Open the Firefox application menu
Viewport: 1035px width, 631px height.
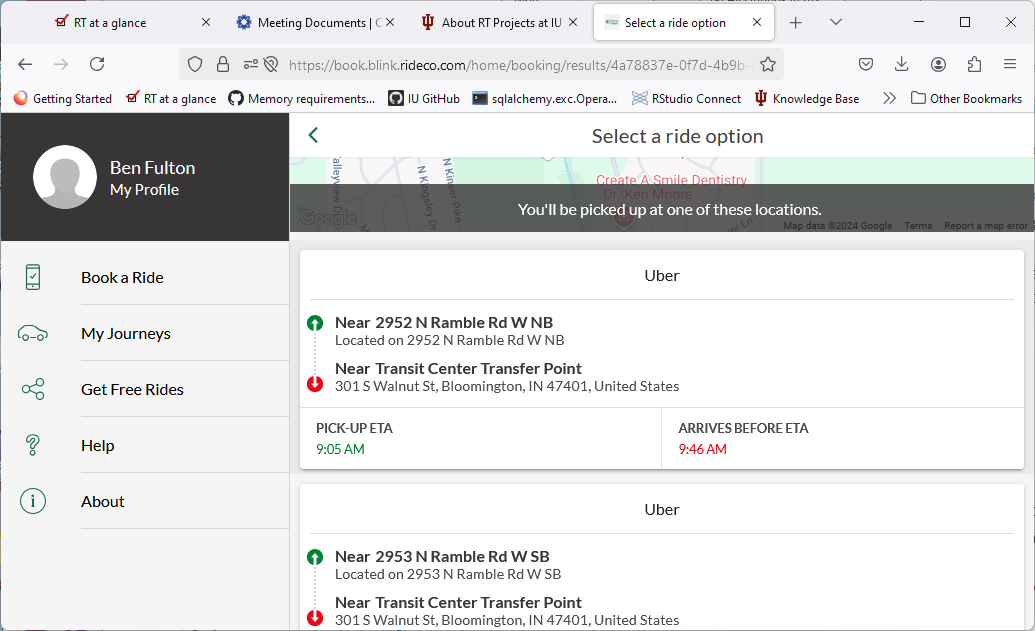1010,64
